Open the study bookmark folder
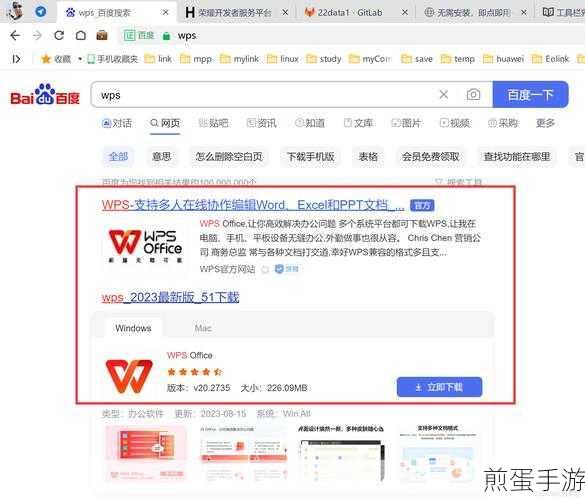 [x=323, y=59]
